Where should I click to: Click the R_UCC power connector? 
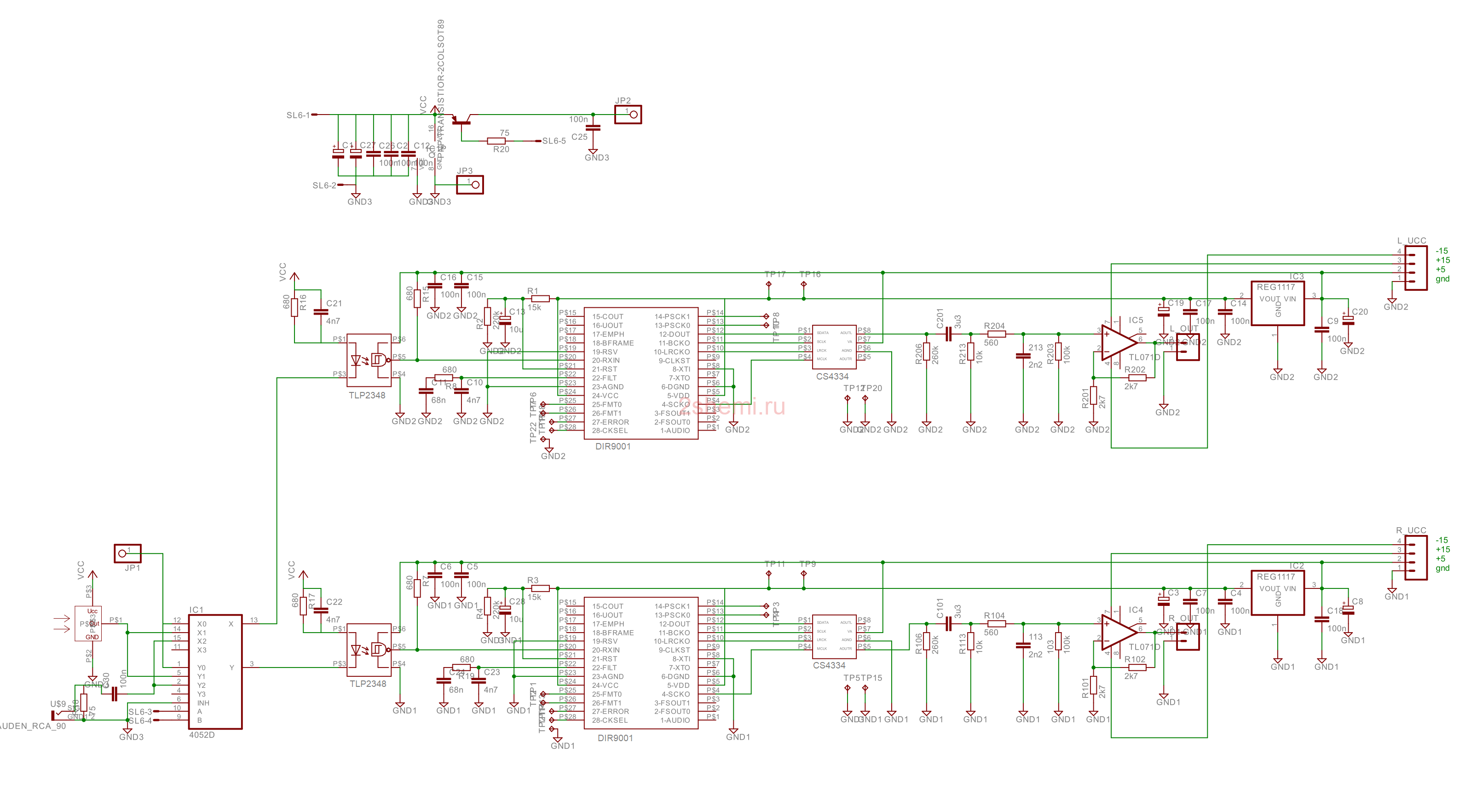(x=1415, y=557)
